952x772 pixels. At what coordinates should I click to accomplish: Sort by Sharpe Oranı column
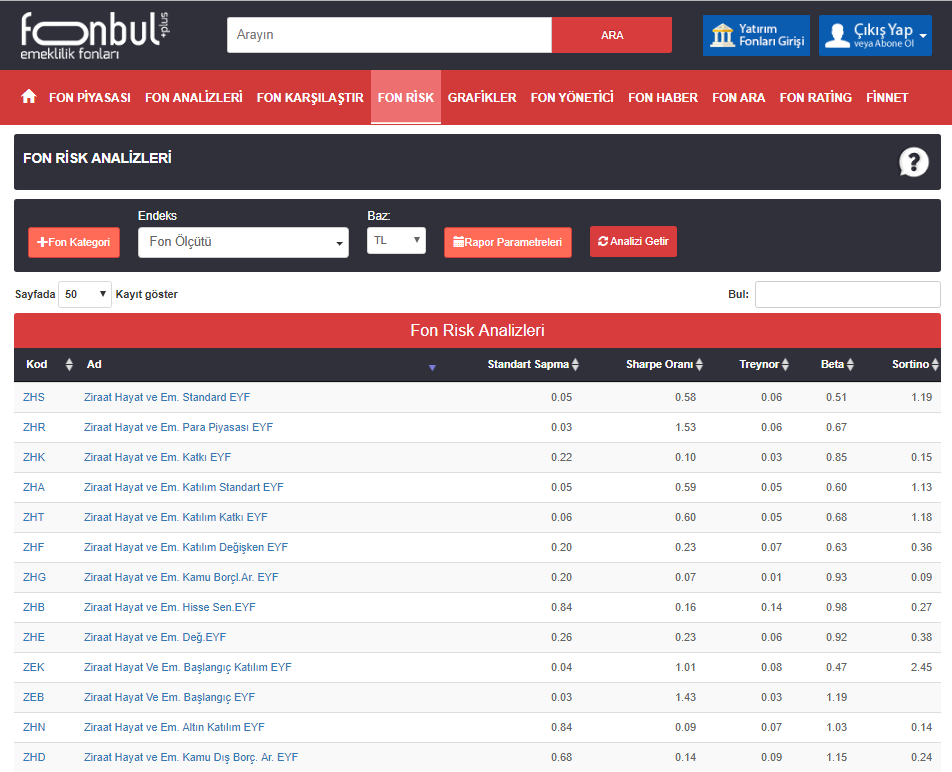(x=664, y=364)
